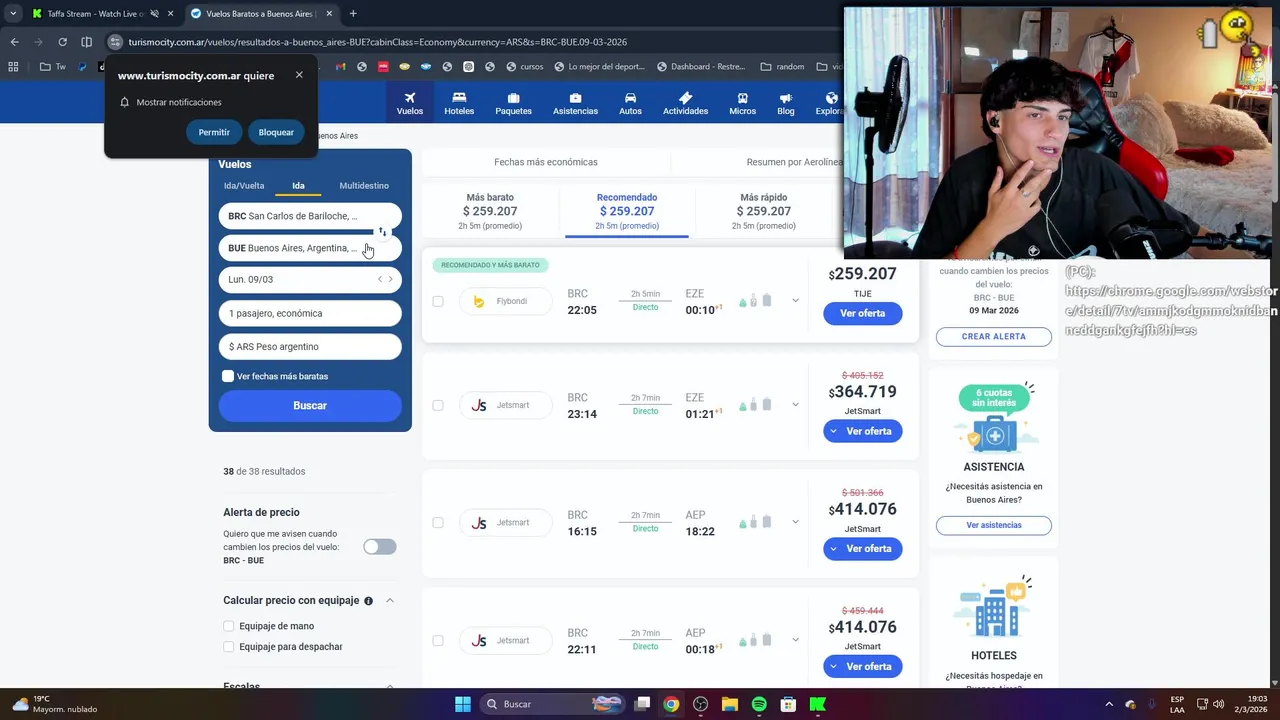Click the Windows taskbar Buscar search box
The width and height of the screenshot is (1280, 720).
tap(552, 704)
